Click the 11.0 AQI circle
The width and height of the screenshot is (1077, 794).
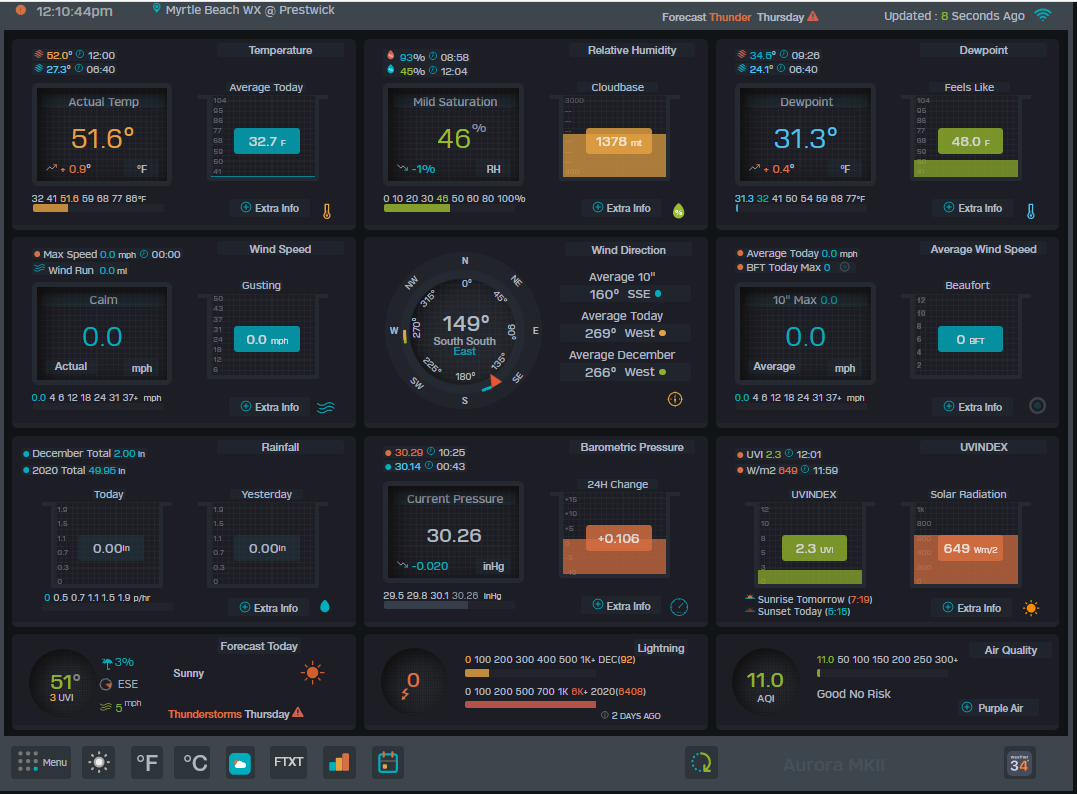[x=764, y=683]
